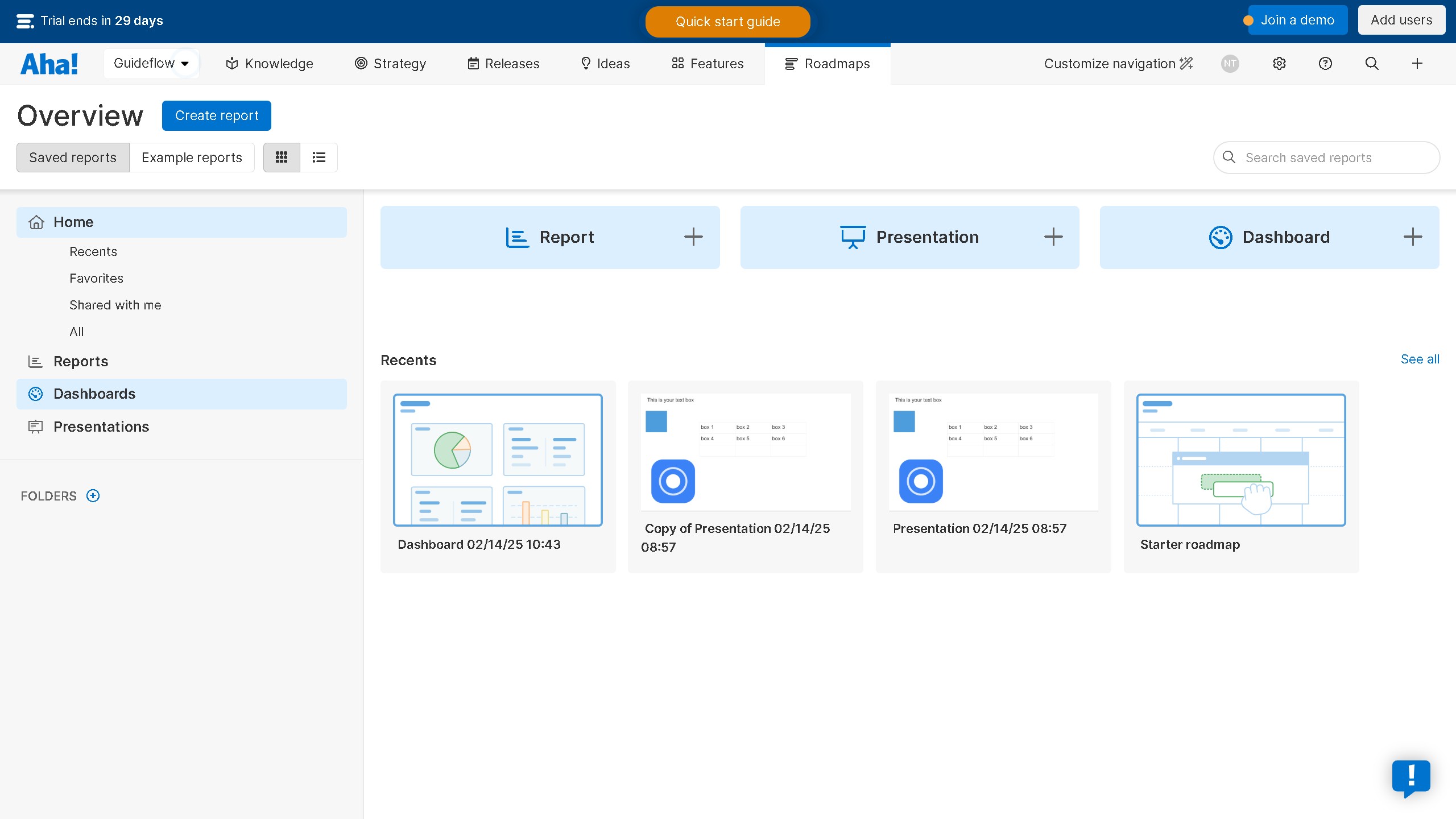The width and height of the screenshot is (1456, 819).
Task: Open the Ideas lightbulb section
Action: 586,63
